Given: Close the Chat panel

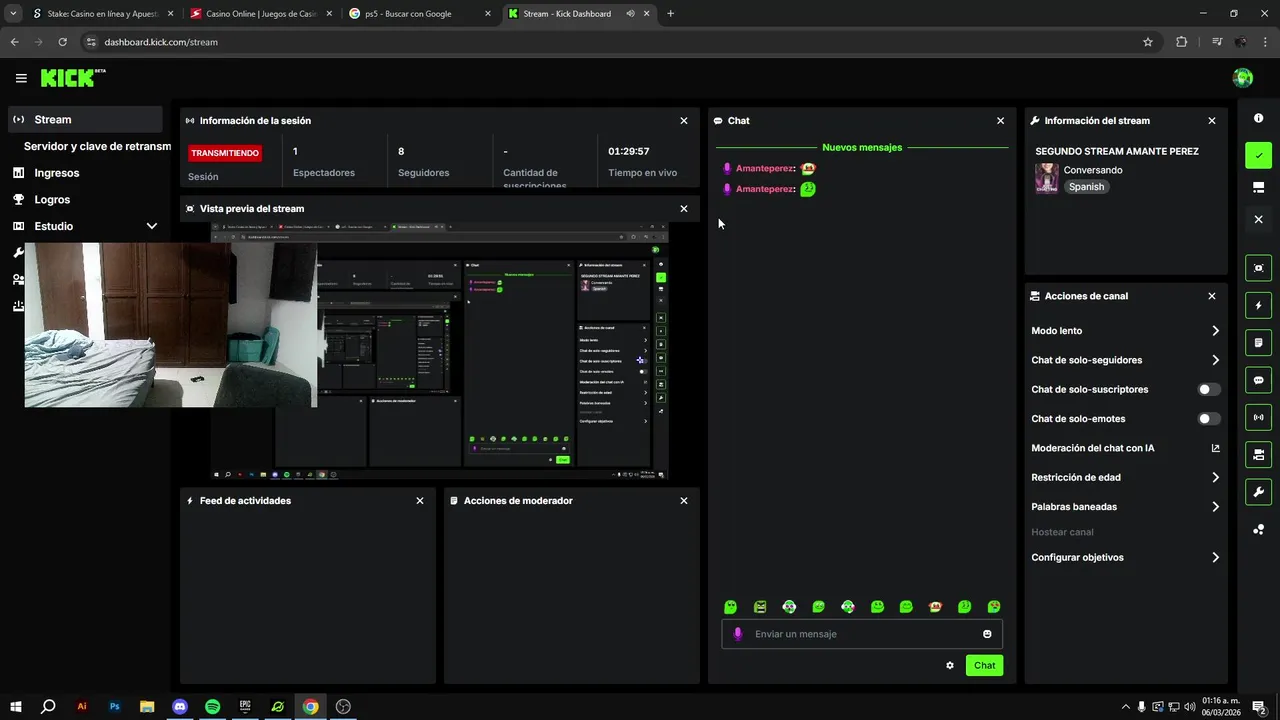Looking at the screenshot, I should pyautogui.click(x=1000, y=121).
